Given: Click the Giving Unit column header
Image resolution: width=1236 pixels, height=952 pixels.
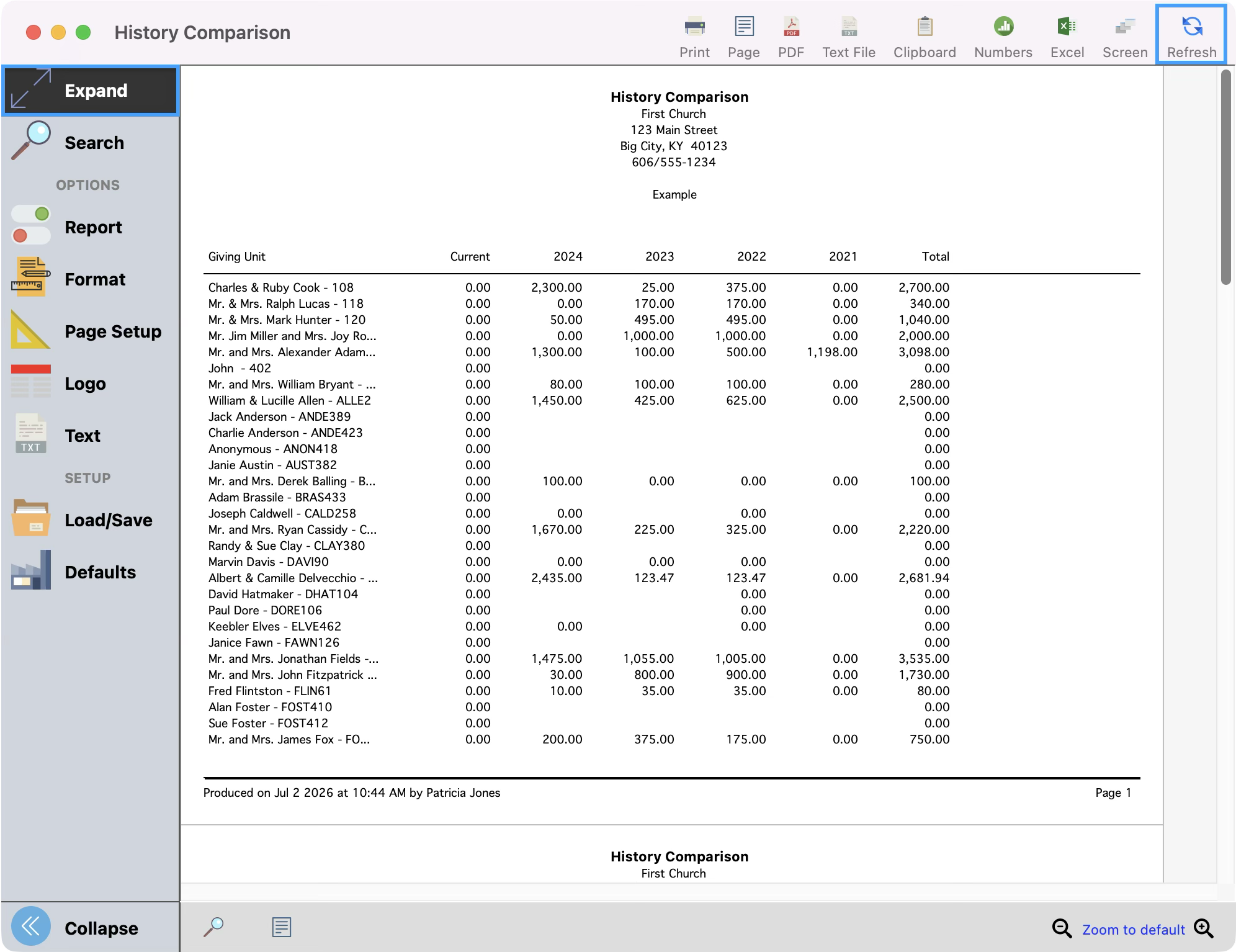Looking at the screenshot, I should coord(236,257).
